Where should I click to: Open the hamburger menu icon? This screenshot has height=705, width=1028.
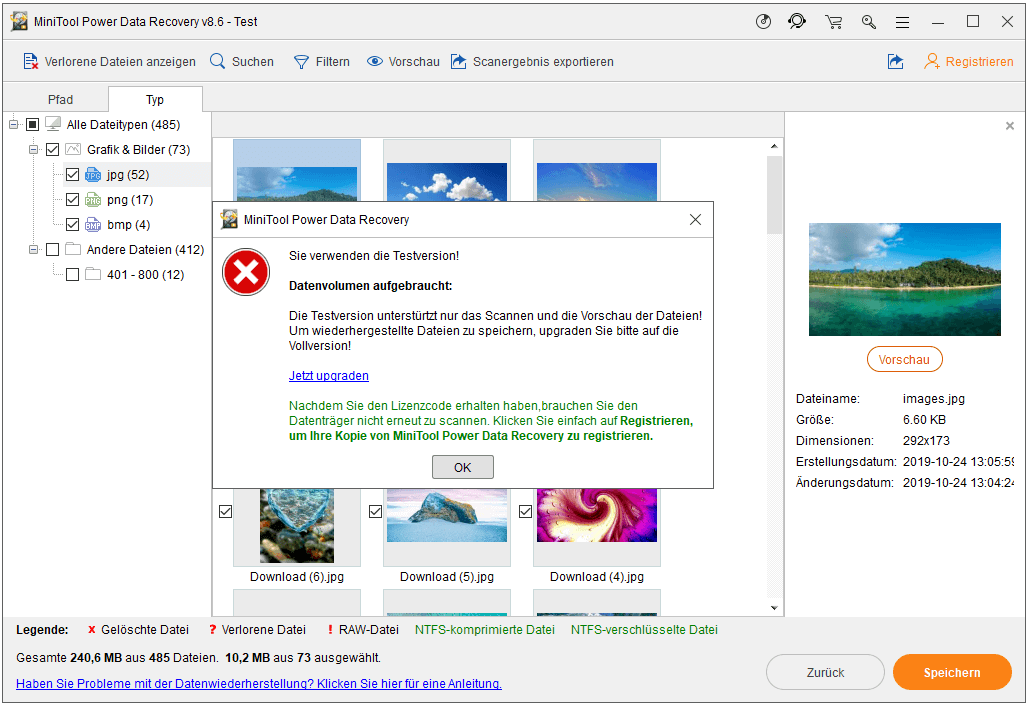(903, 22)
